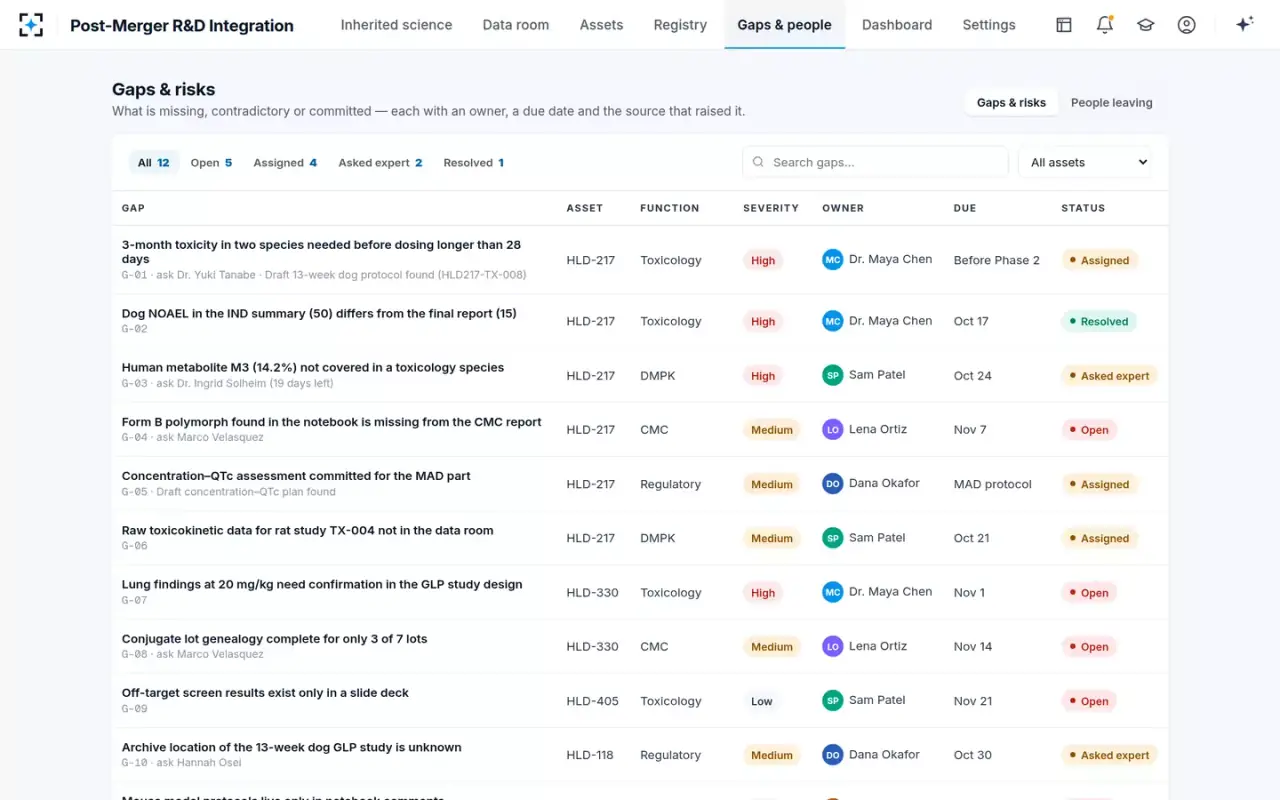Open the Settings tab

click(989, 25)
